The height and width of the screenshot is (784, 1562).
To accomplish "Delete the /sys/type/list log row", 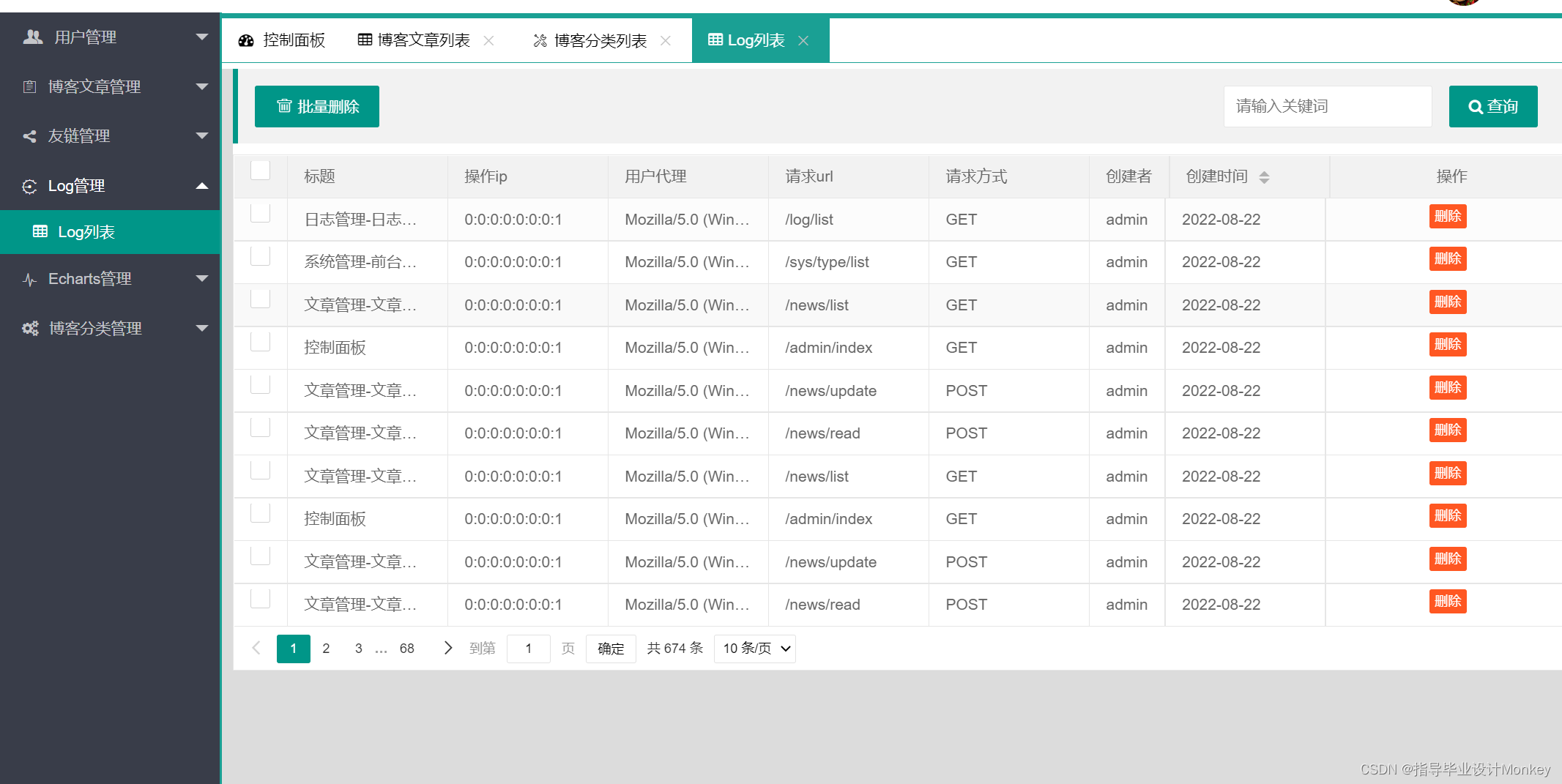I will (1448, 259).
